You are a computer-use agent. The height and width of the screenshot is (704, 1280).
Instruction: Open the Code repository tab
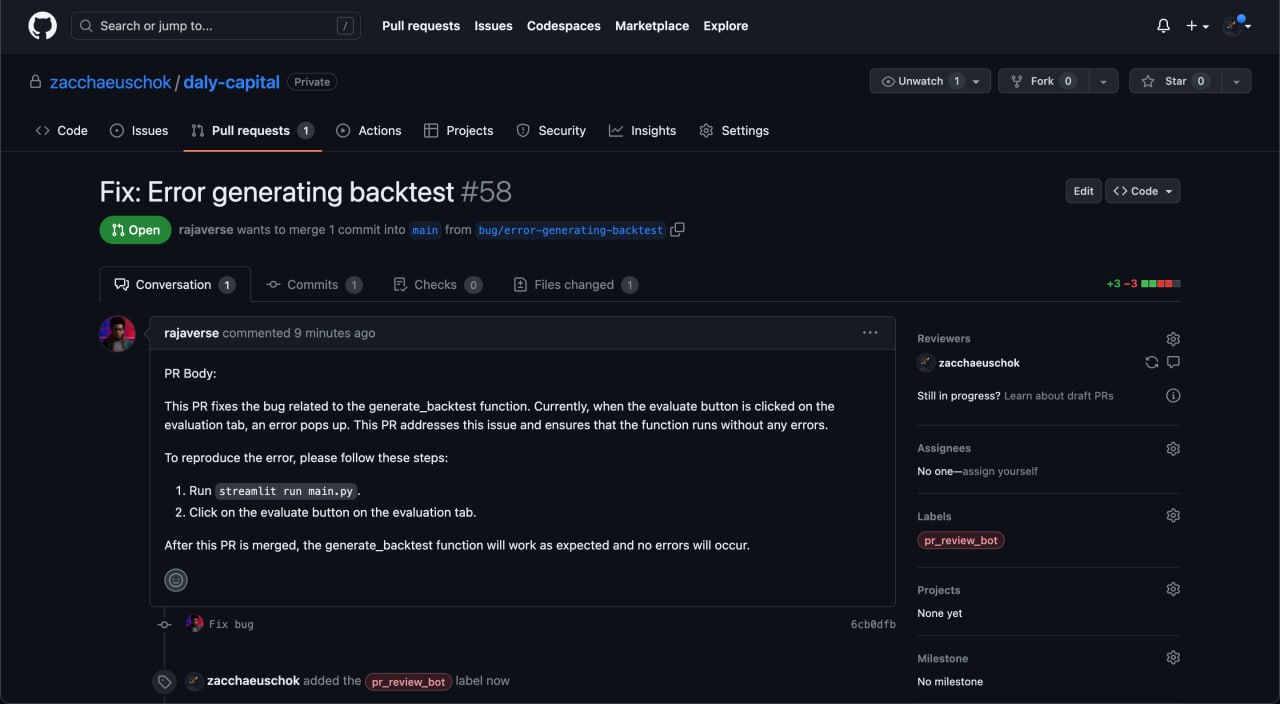click(62, 131)
